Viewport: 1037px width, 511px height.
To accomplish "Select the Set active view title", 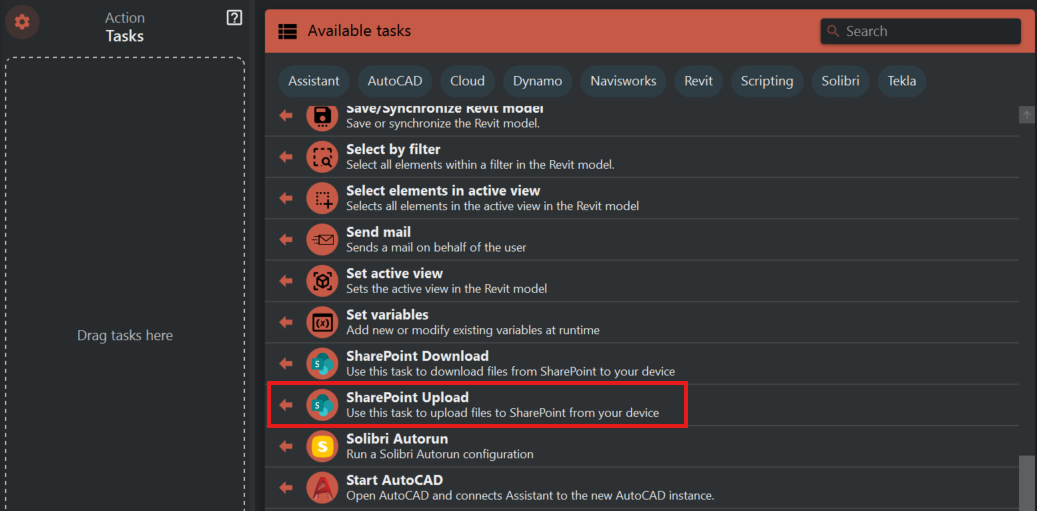I will (x=394, y=273).
